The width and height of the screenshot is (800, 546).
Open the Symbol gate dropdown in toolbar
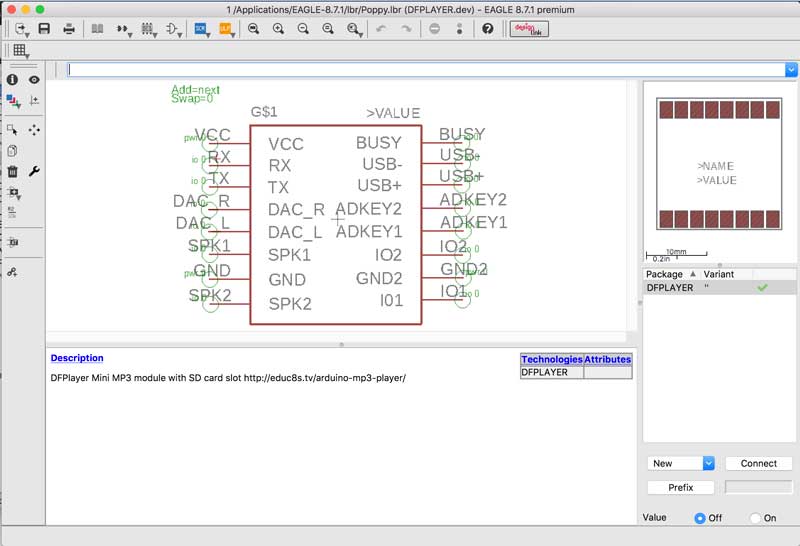point(174,30)
